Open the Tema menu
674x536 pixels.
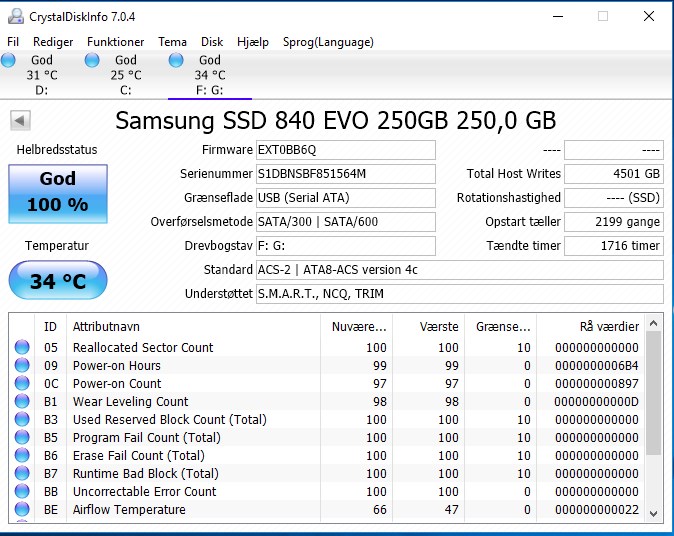coord(172,42)
